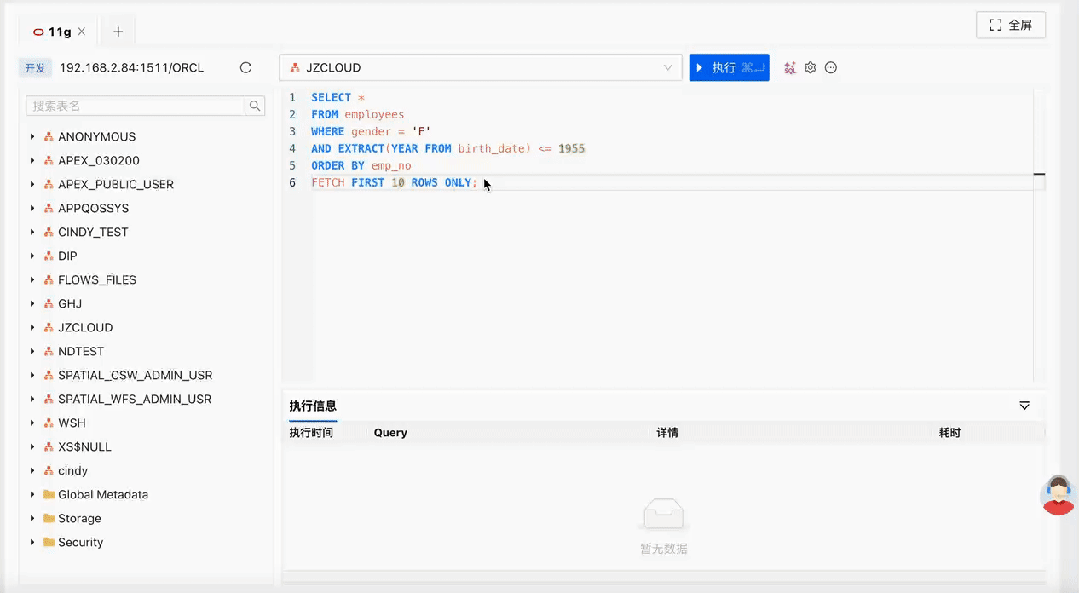Expand the APEX_030200 schema node

(x=31, y=160)
